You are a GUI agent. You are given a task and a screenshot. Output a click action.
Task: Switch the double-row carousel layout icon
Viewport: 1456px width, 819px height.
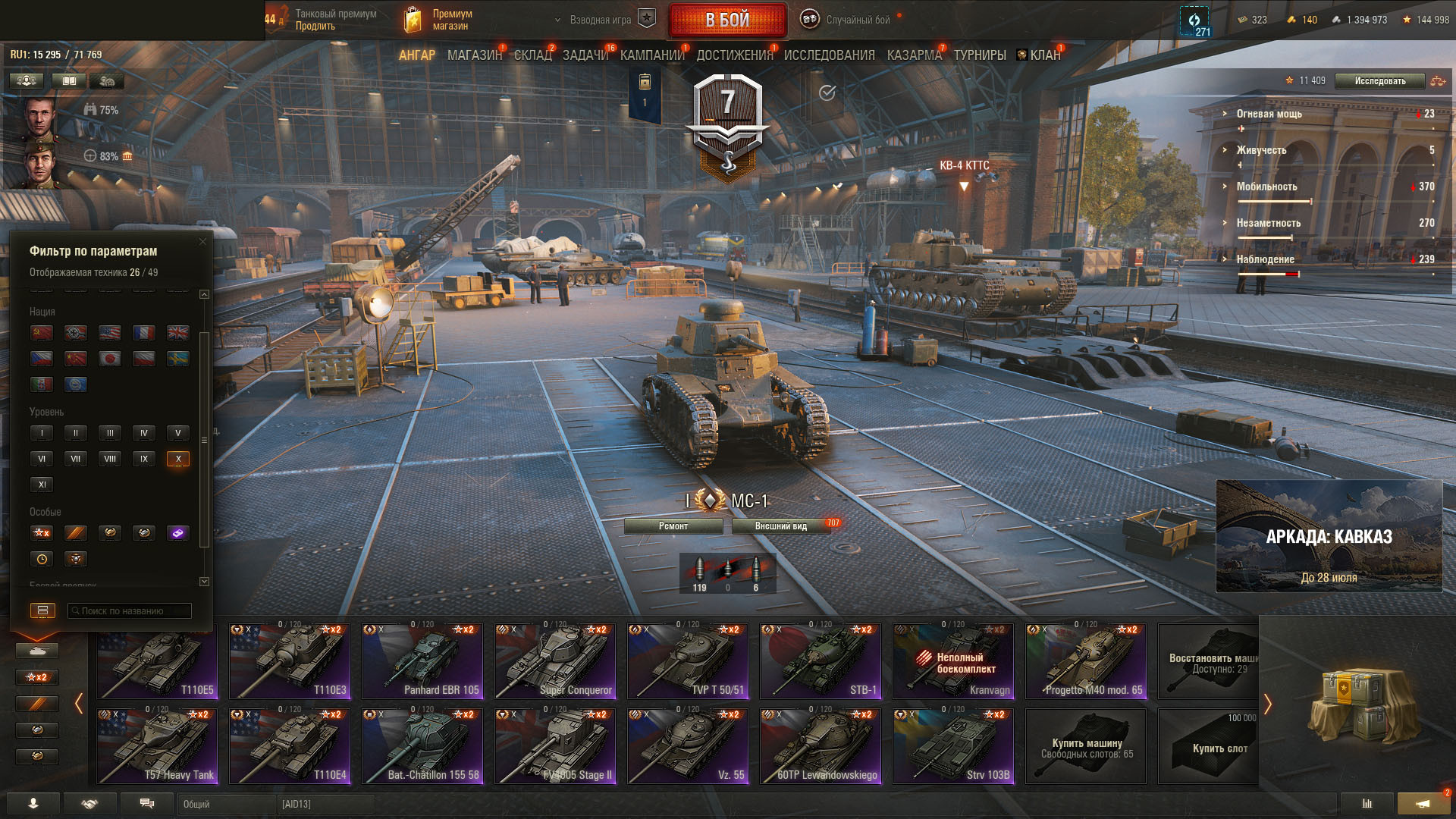pyautogui.click(x=42, y=610)
